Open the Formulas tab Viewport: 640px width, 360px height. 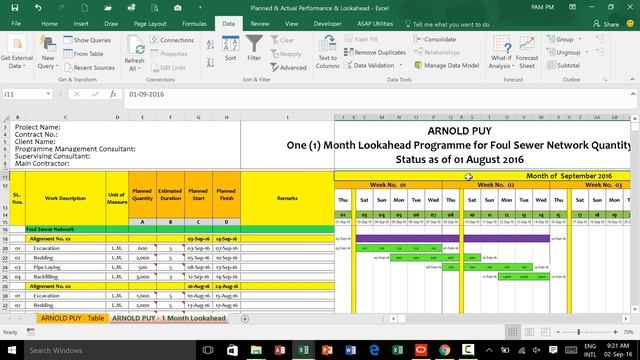(x=194, y=24)
